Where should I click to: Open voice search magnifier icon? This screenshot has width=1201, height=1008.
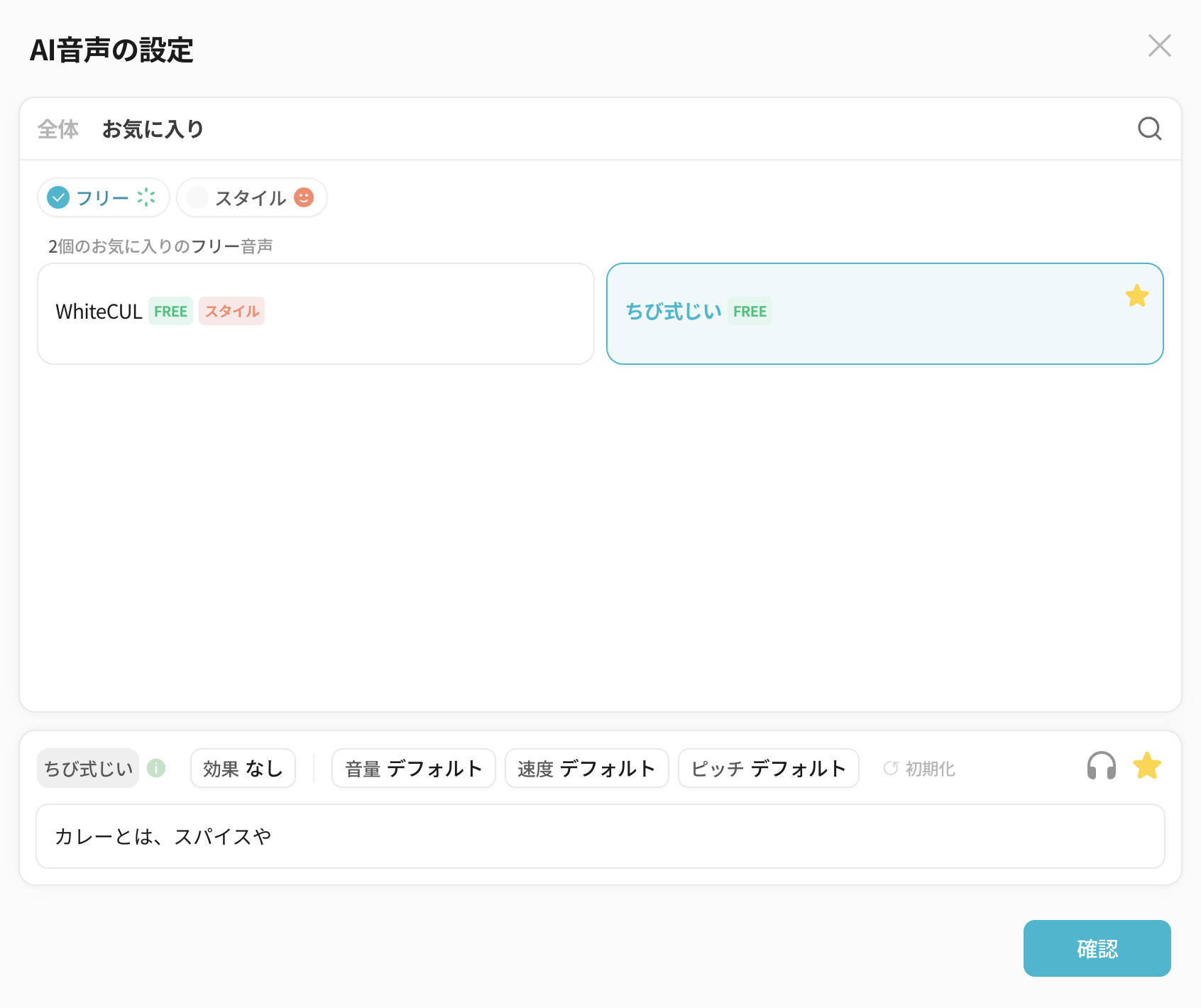(1149, 128)
